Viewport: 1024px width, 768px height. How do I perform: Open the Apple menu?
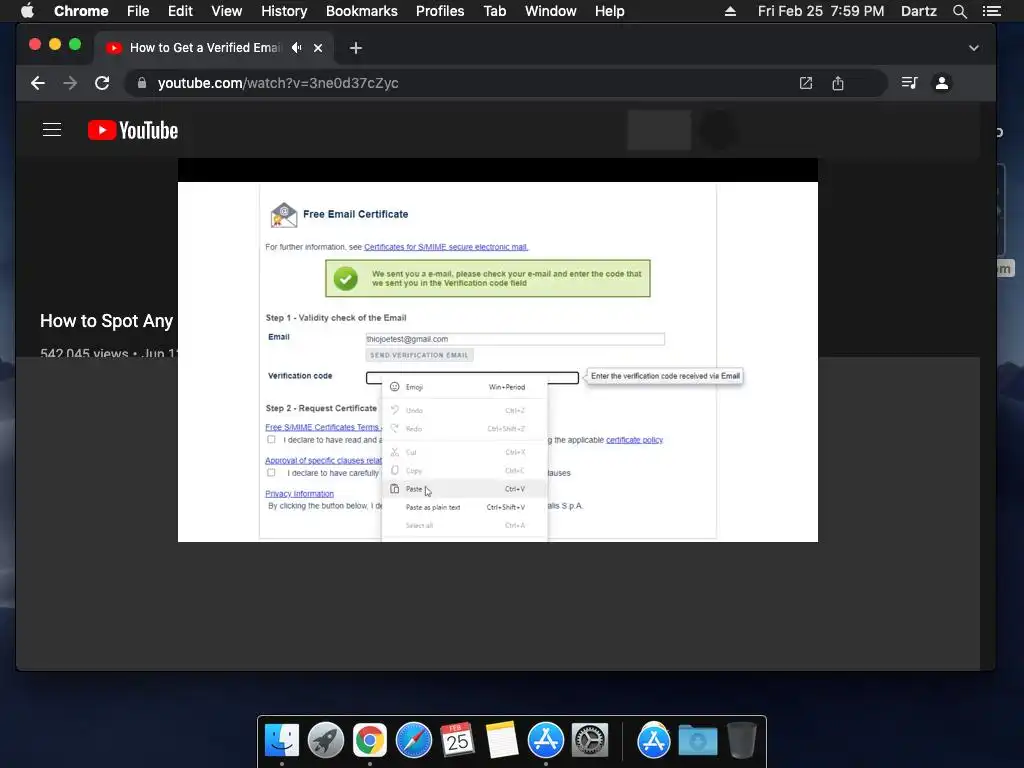[x=27, y=11]
